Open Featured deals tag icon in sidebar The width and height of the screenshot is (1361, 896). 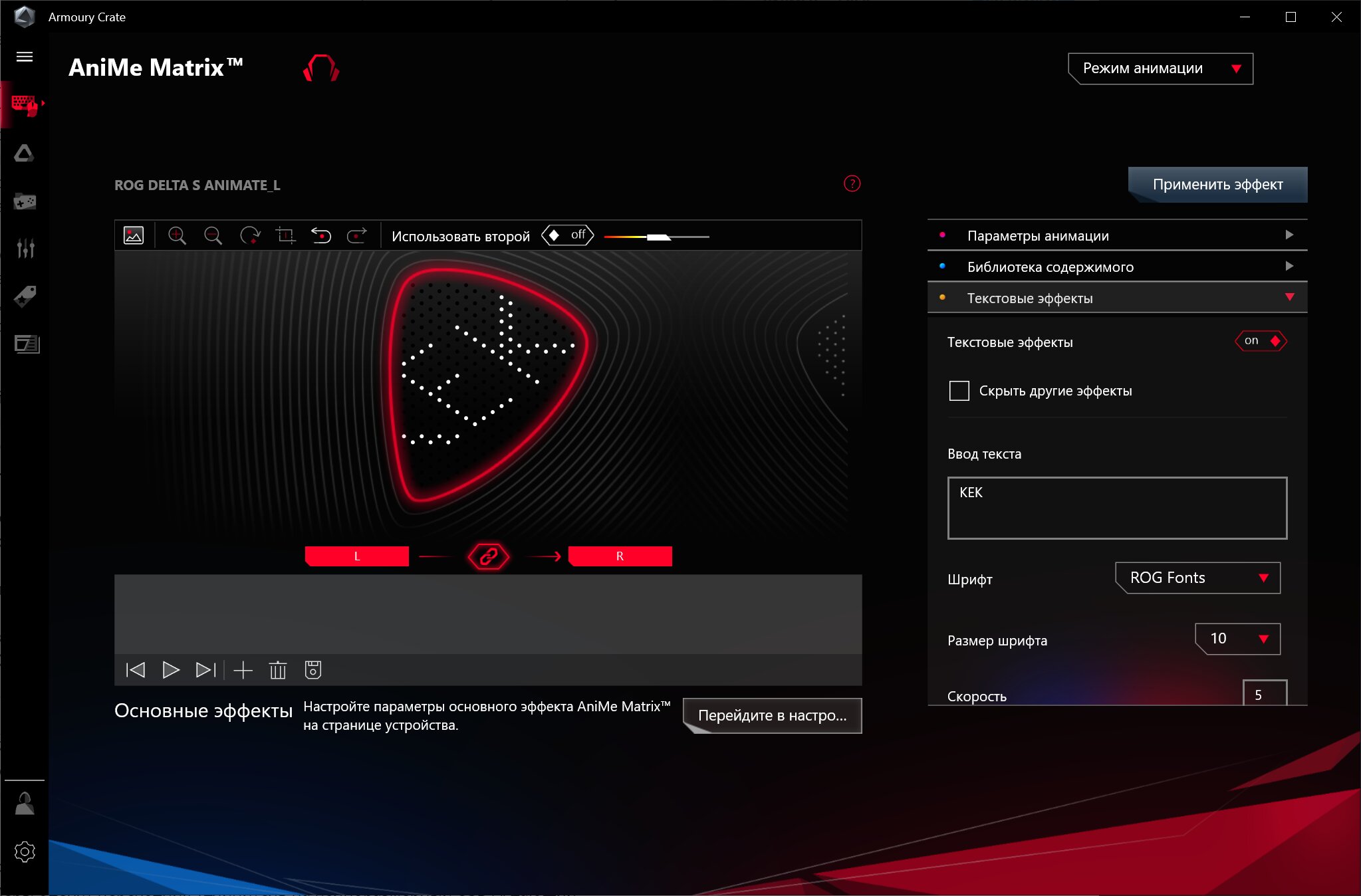[25, 296]
